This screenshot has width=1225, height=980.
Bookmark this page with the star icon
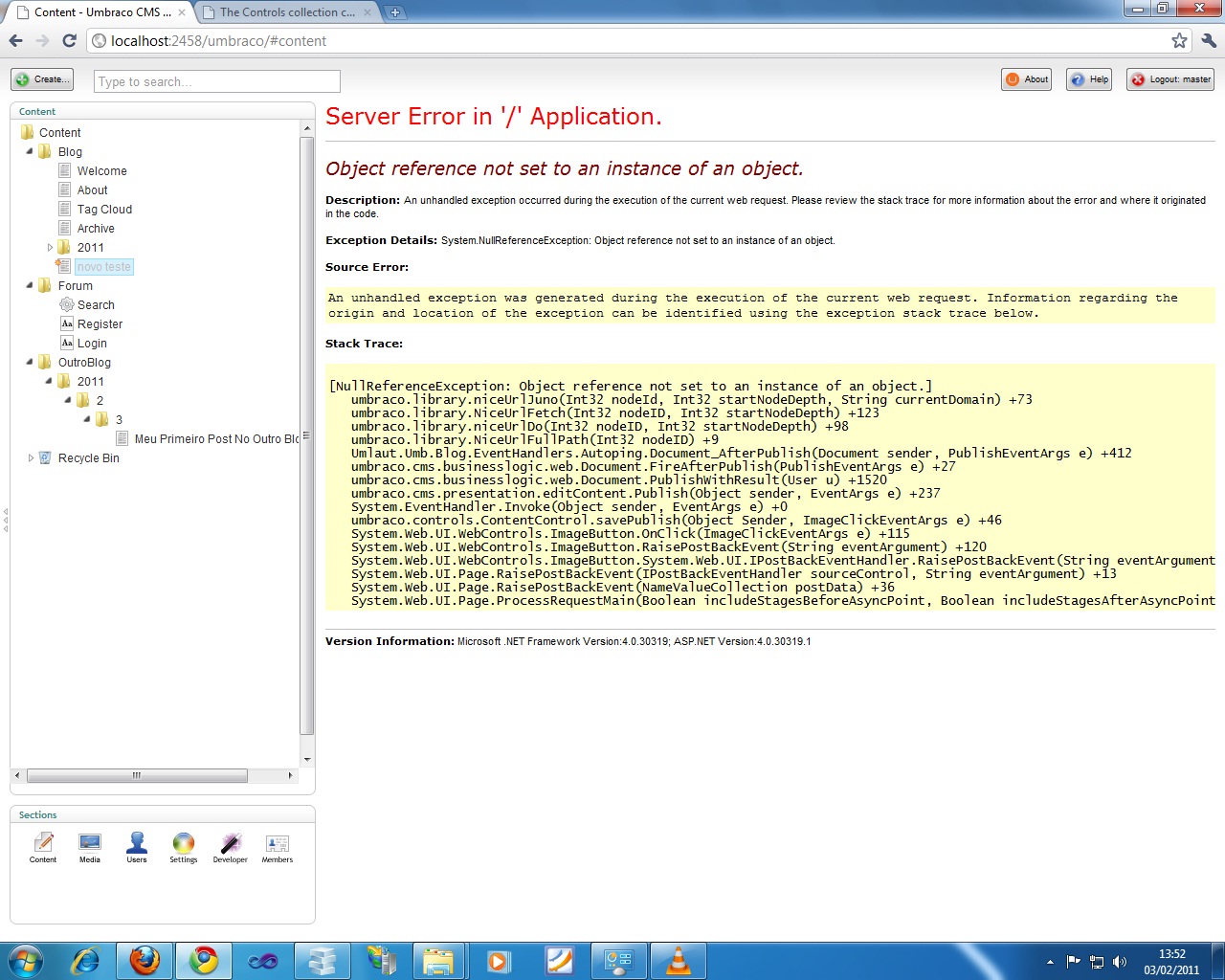pos(1179,40)
